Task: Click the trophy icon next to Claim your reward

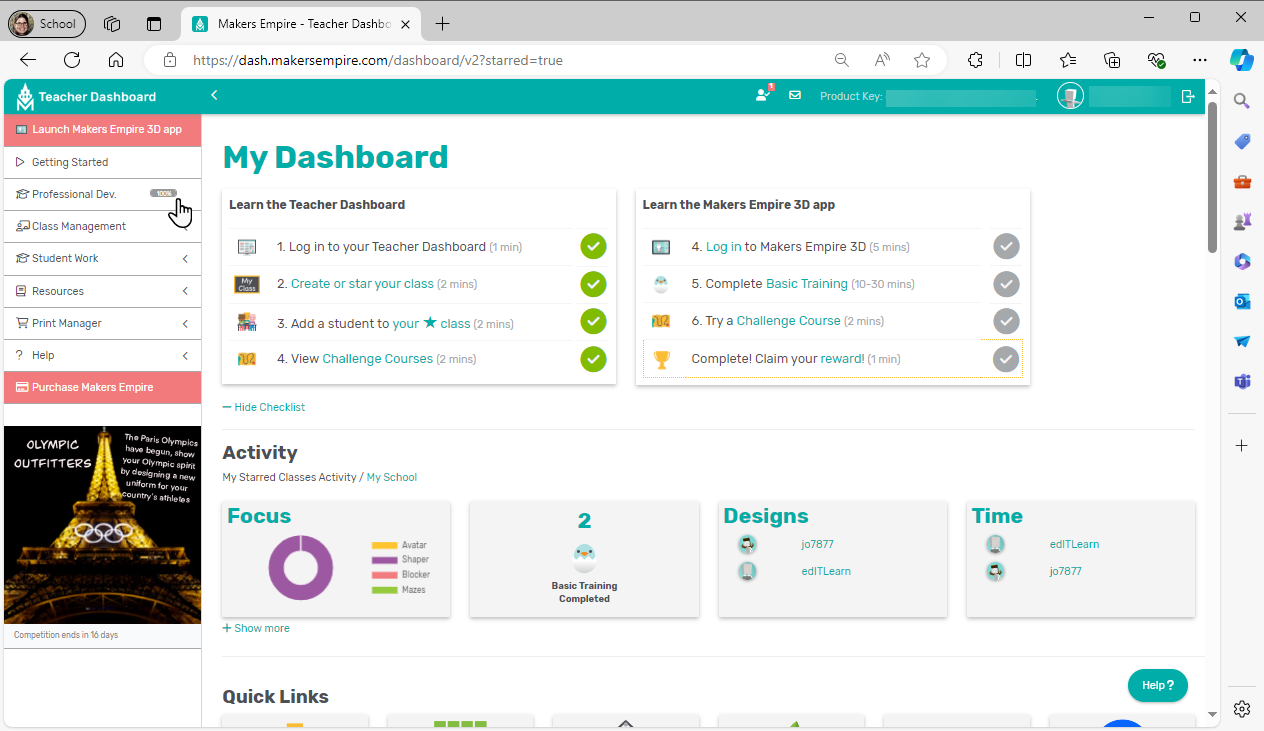Action: pyautogui.click(x=661, y=359)
